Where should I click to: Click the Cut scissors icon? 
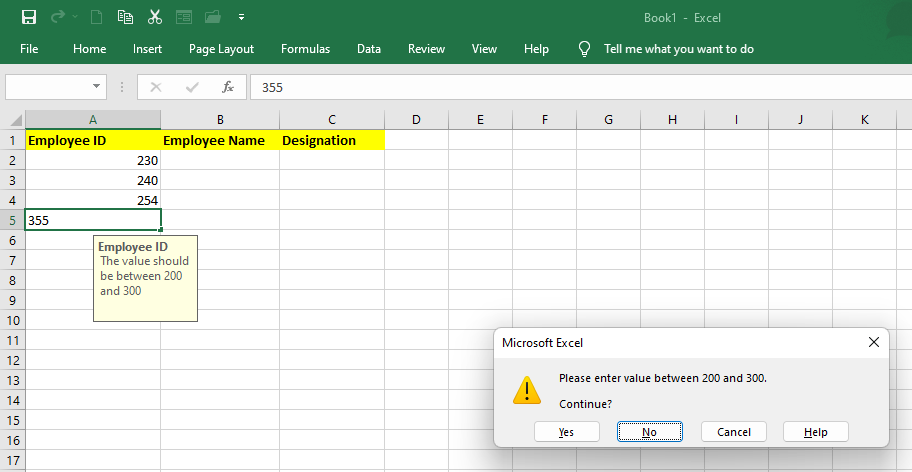coord(154,17)
